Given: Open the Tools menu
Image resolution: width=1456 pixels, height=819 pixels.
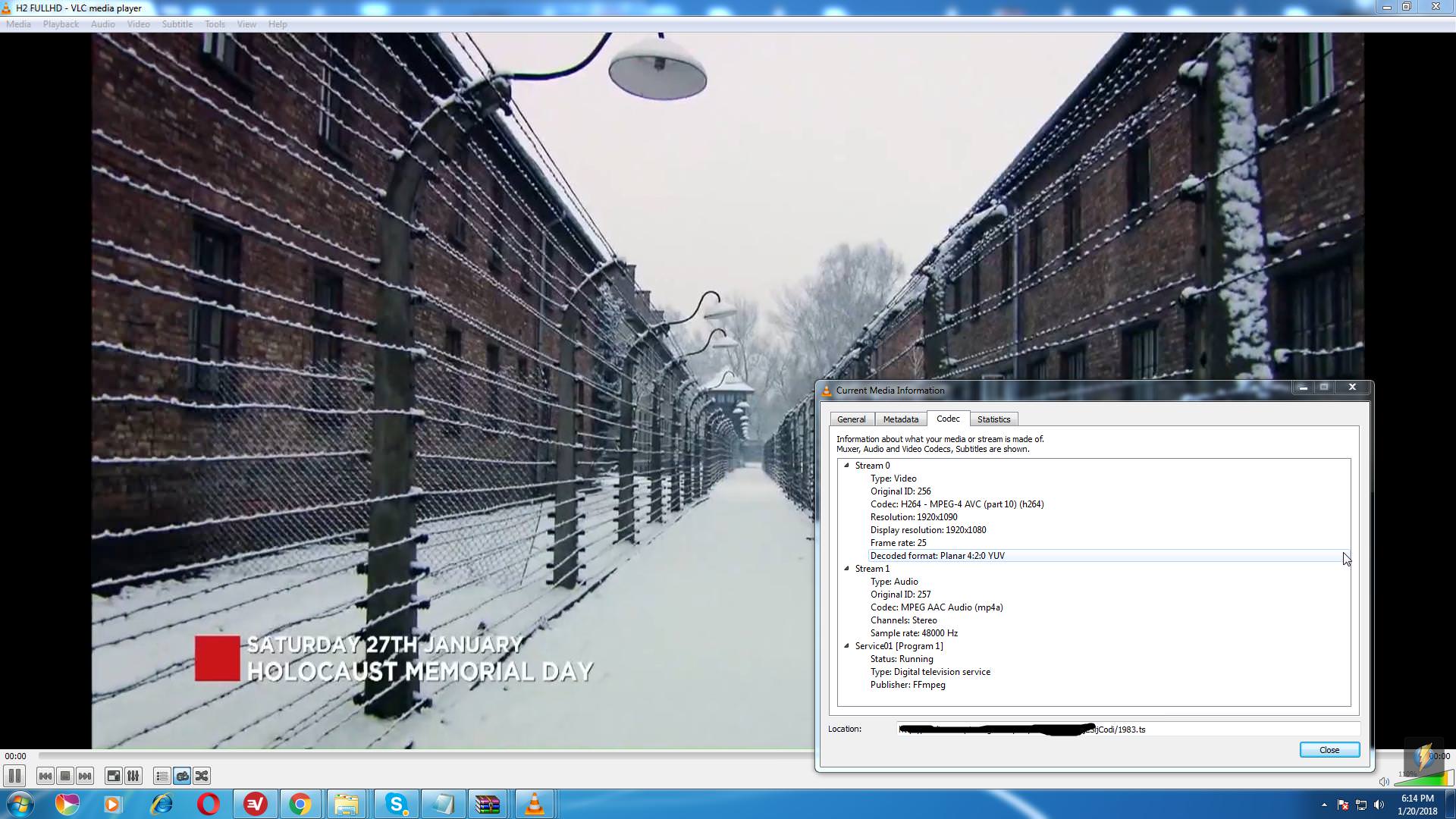Looking at the screenshot, I should 215,24.
